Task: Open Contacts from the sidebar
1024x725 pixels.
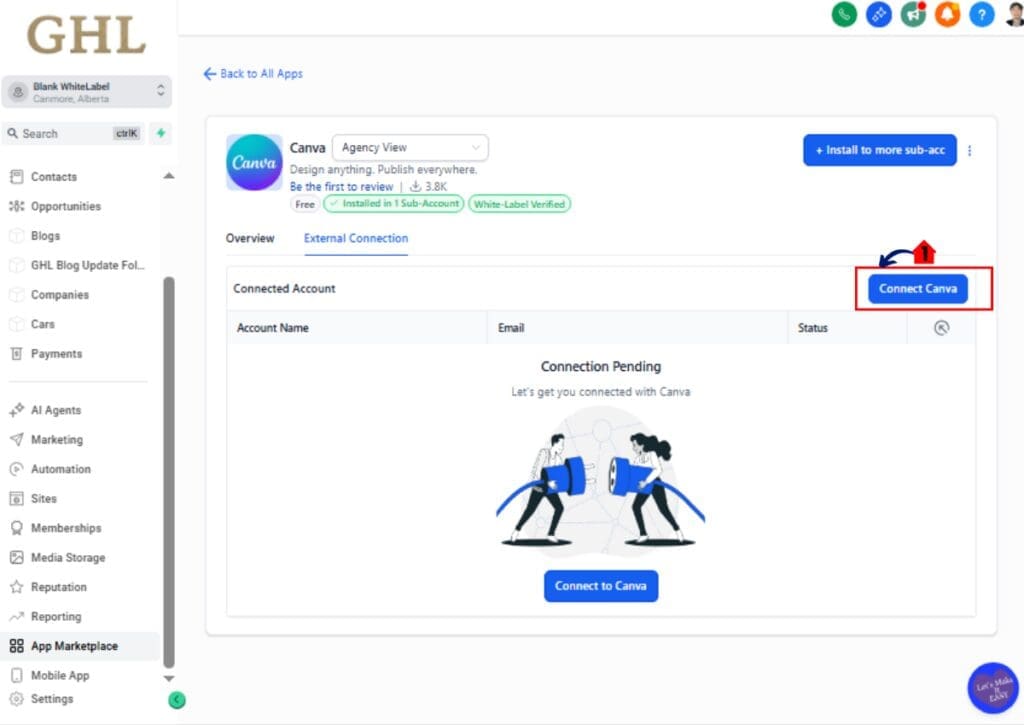Action: point(55,176)
